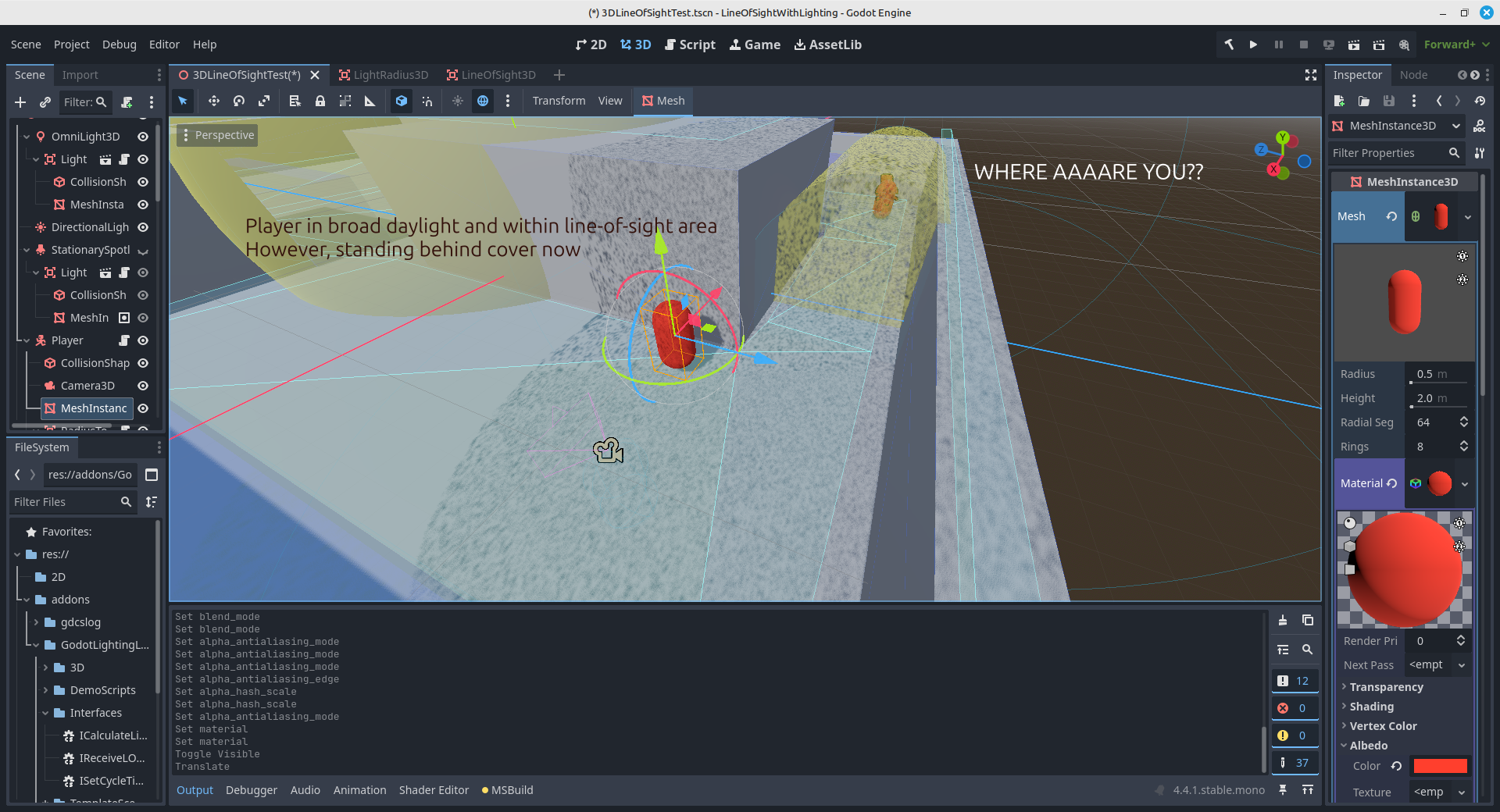Open object history in Inspector
Viewport: 1500px width, 812px height.
click(x=1480, y=101)
